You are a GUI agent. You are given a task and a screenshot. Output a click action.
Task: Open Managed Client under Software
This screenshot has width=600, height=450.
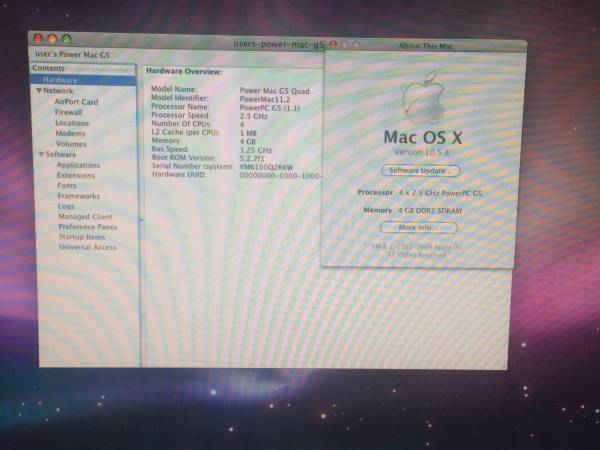85,217
